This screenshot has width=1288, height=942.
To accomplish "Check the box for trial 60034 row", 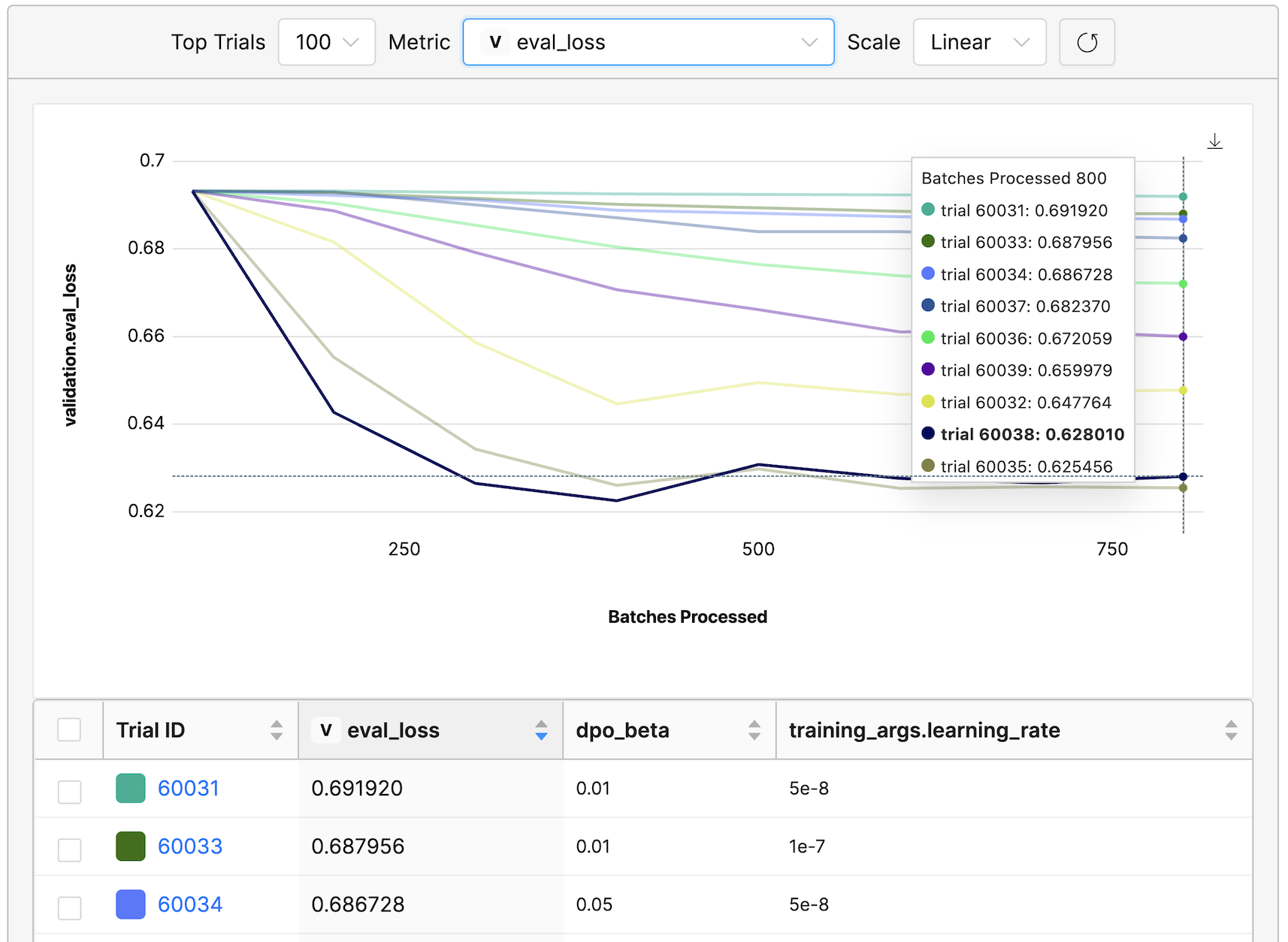I will pyautogui.click(x=70, y=907).
